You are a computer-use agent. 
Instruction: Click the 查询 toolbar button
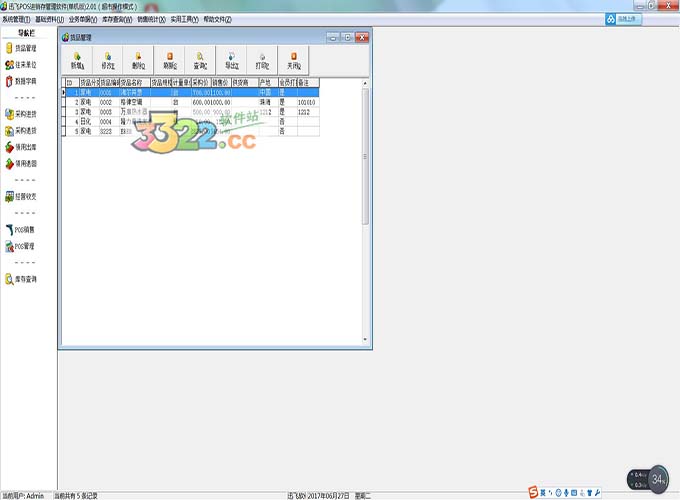coord(200,61)
